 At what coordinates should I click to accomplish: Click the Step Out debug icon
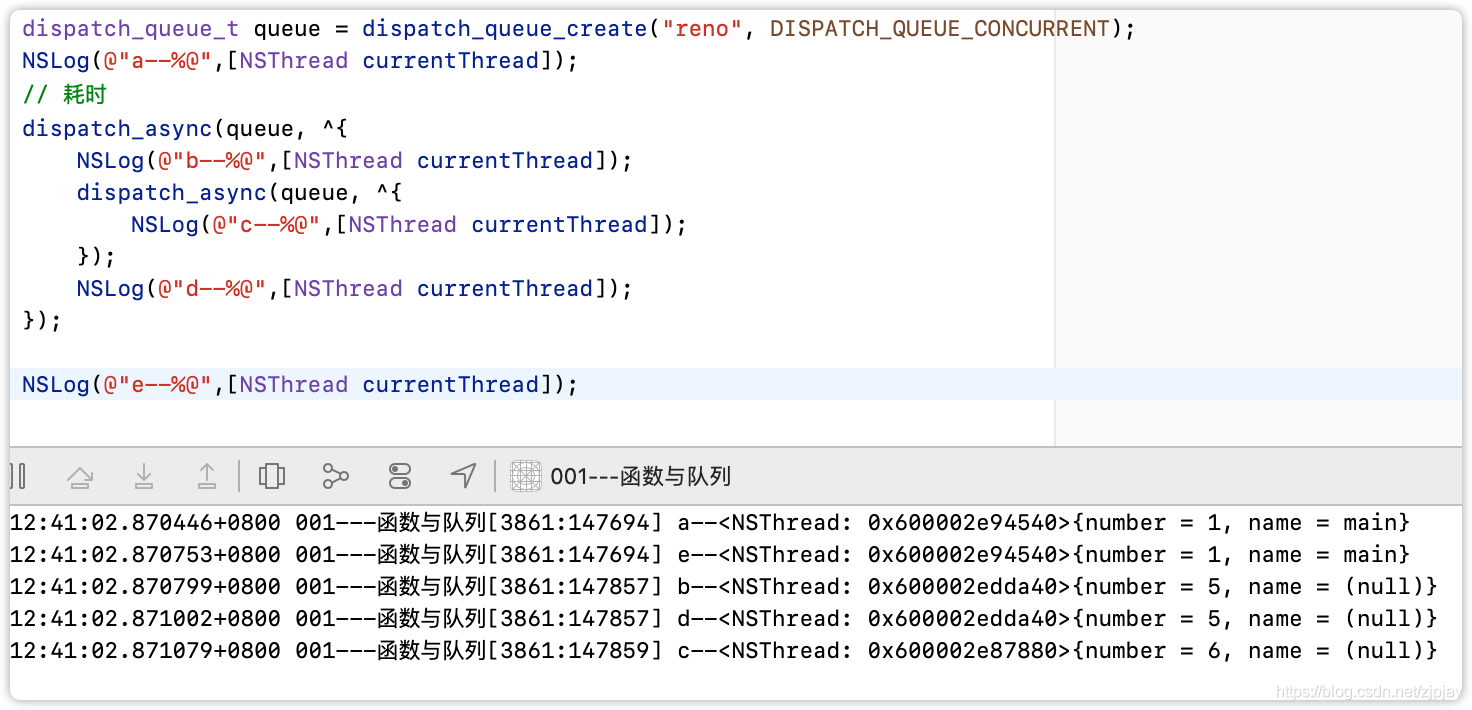pyautogui.click(x=207, y=476)
